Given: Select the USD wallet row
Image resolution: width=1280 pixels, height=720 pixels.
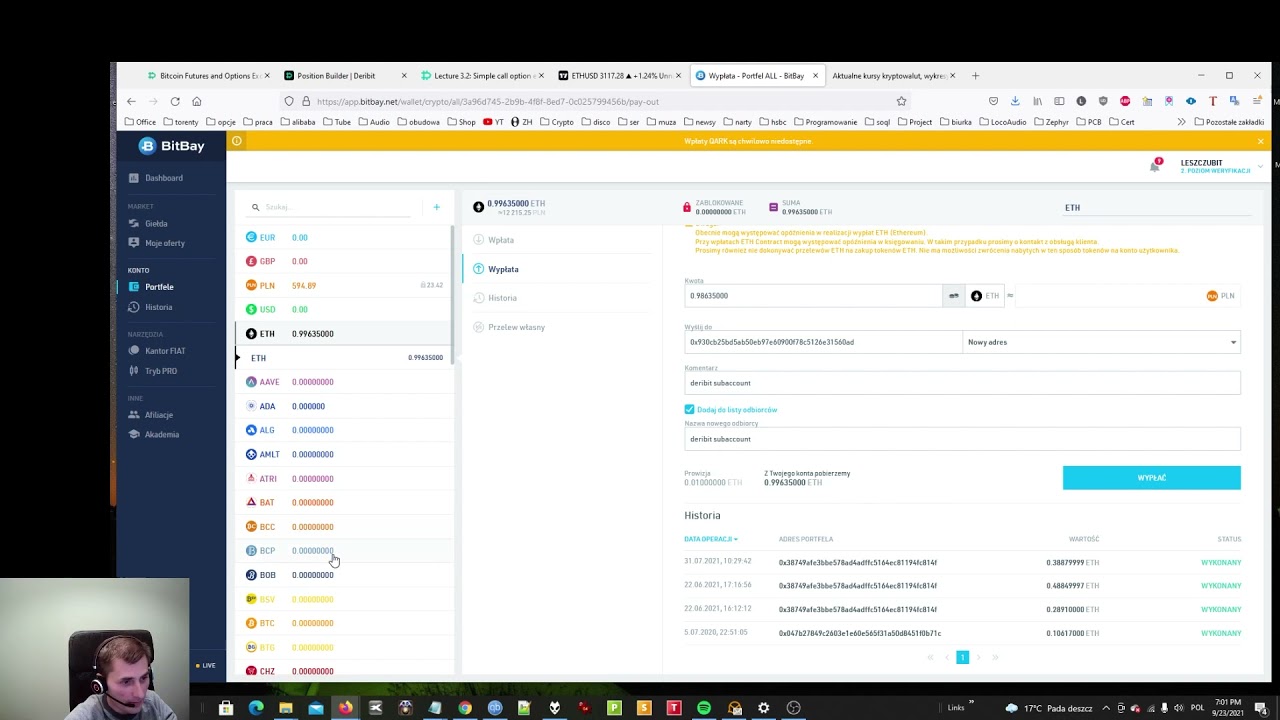Looking at the screenshot, I should point(343,310).
